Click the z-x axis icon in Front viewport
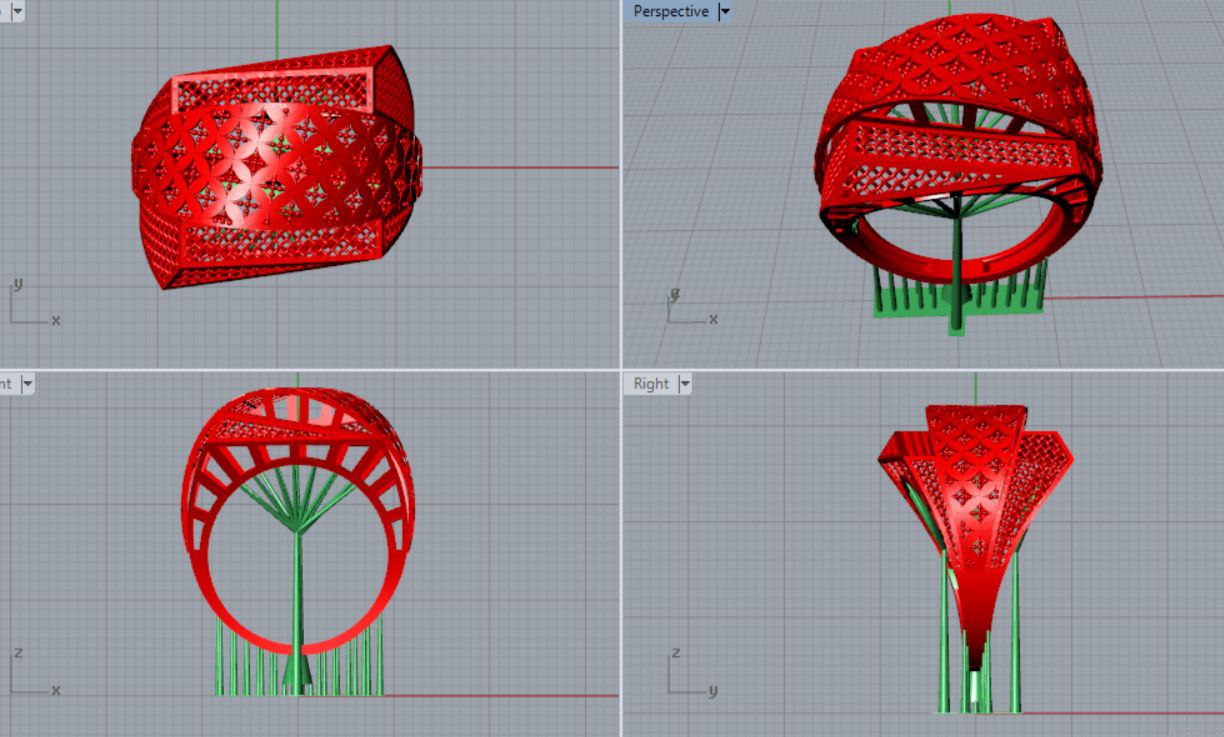 tap(33, 674)
